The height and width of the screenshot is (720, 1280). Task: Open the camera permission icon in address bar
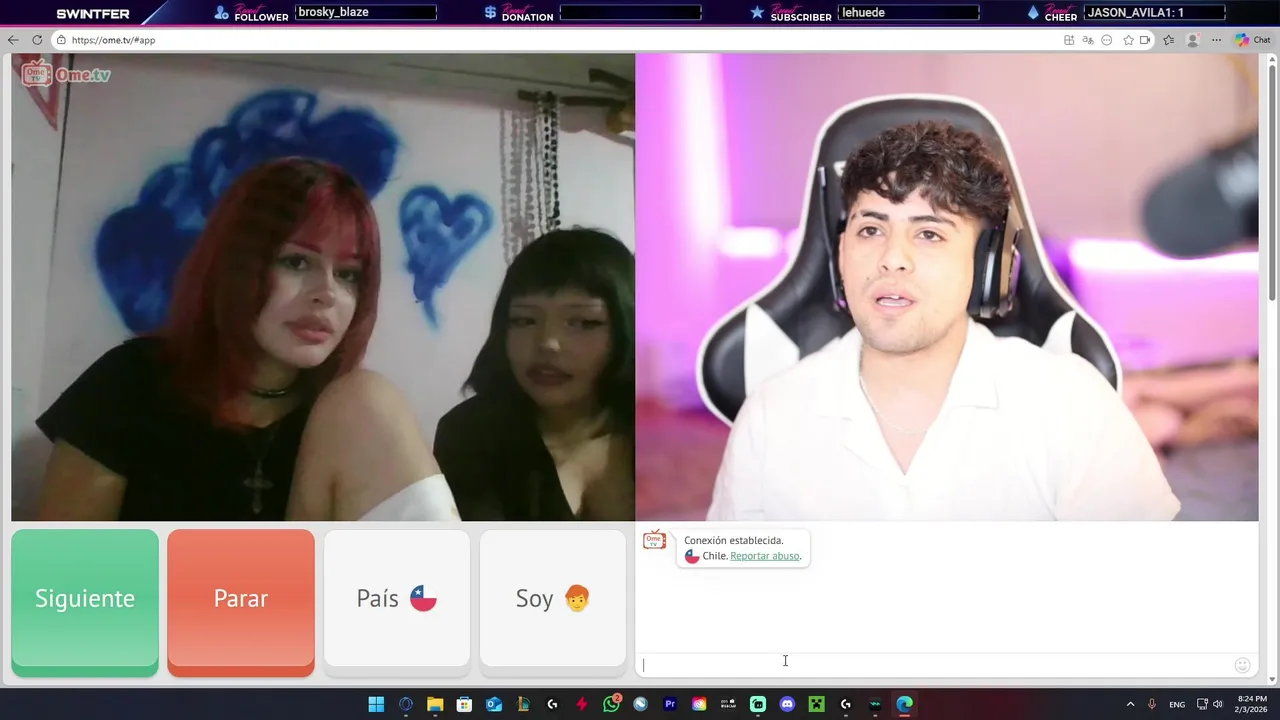pyautogui.click(x=1145, y=40)
